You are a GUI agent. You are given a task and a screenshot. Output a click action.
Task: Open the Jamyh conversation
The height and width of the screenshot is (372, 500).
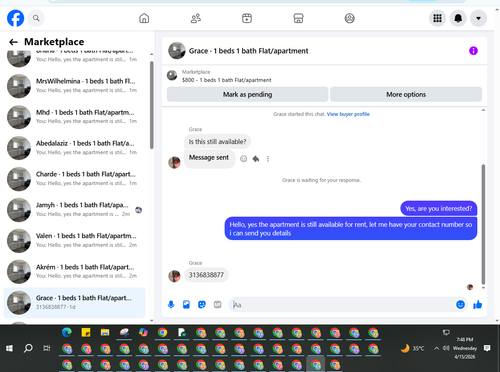point(74,209)
